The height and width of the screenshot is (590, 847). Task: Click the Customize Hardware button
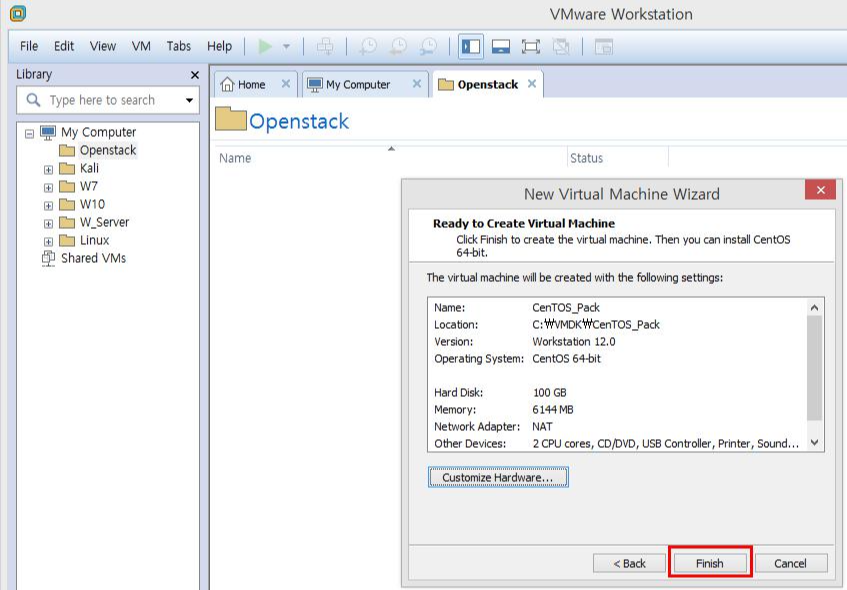tap(498, 478)
